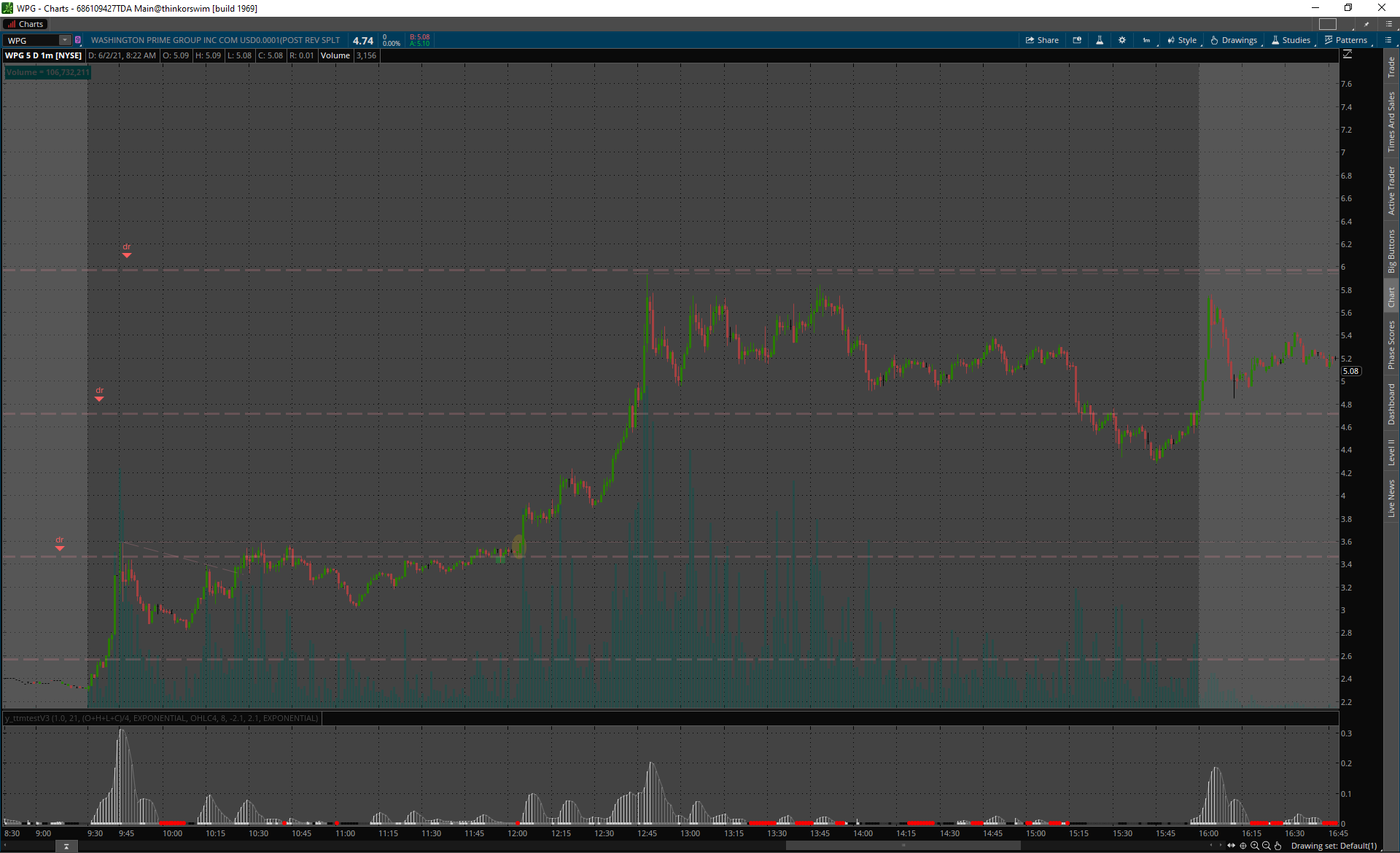Screen dimensions: 1400x853
Task: Open the Style dropdown menu
Action: click(x=1182, y=41)
